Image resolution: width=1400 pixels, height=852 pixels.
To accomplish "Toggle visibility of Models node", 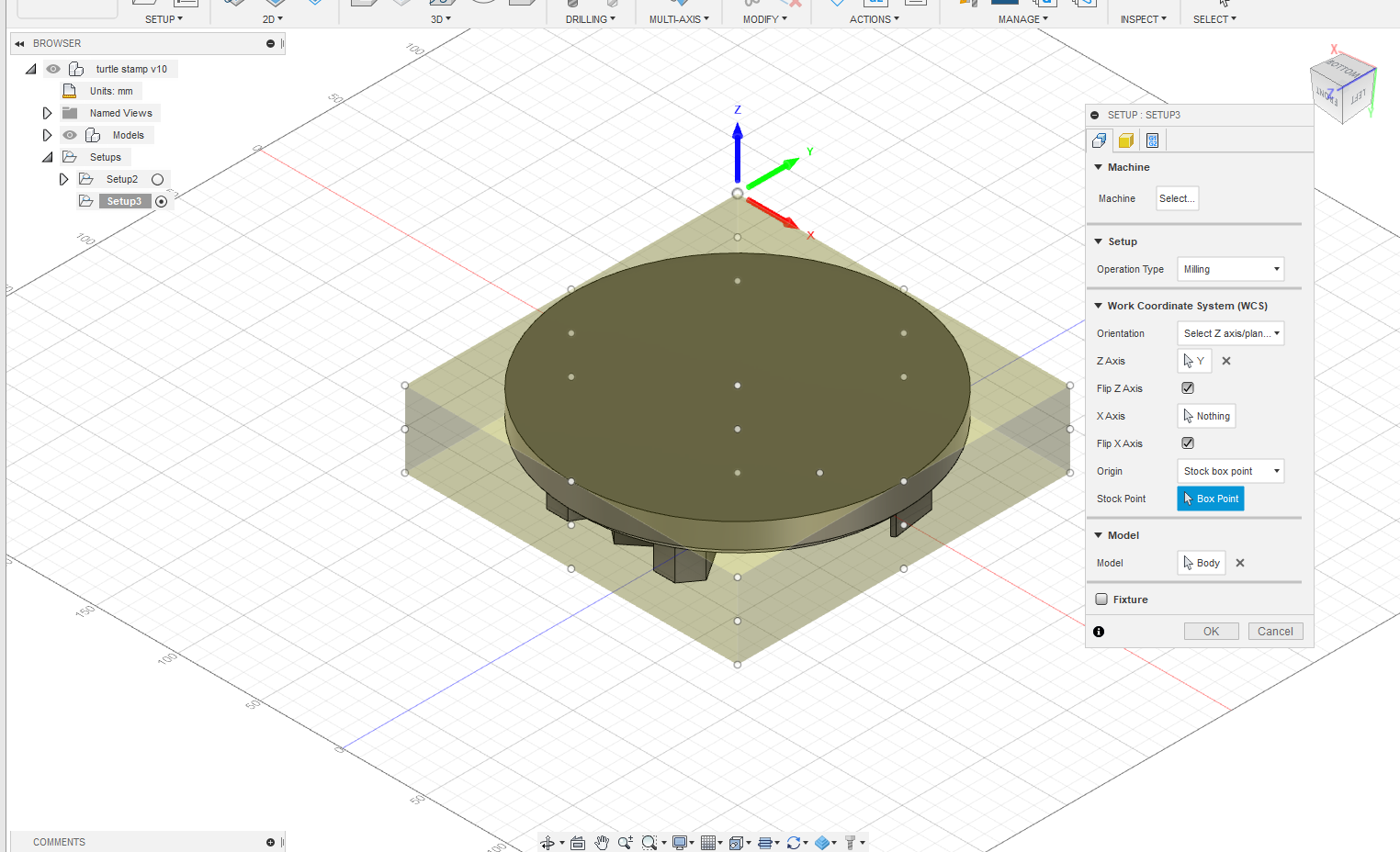I will point(70,135).
